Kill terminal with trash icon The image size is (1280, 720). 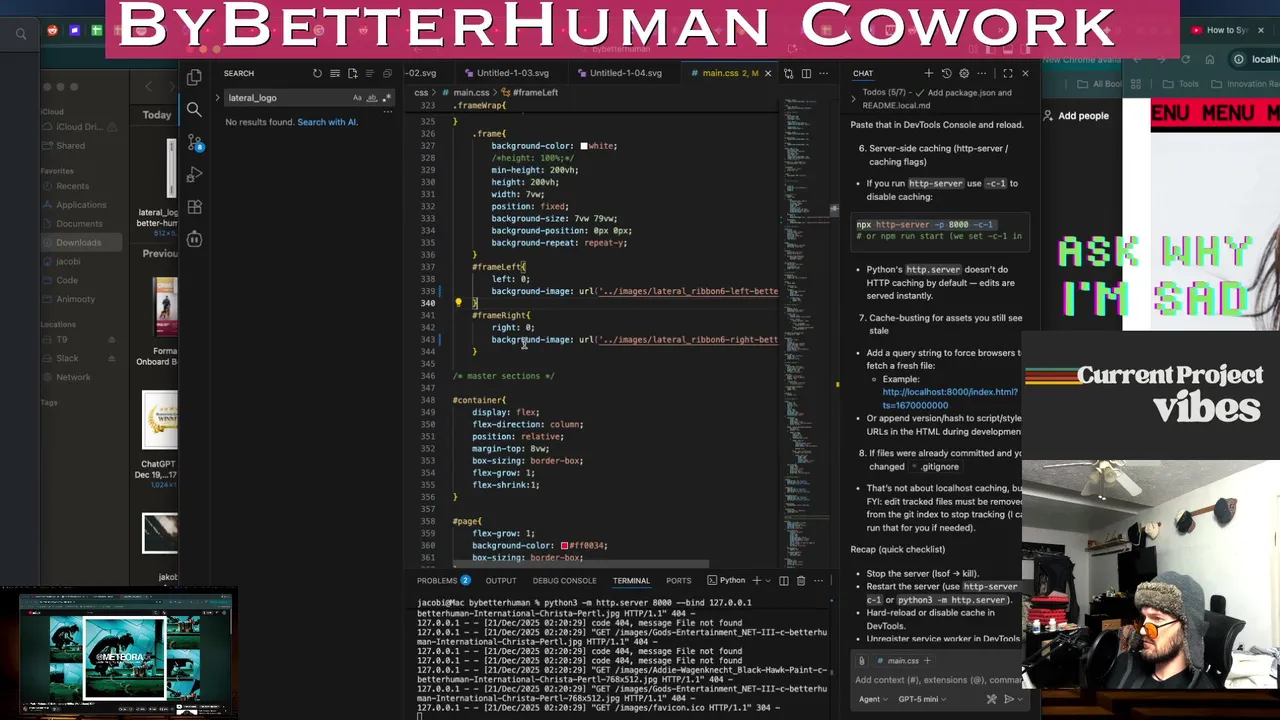click(801, 581)
